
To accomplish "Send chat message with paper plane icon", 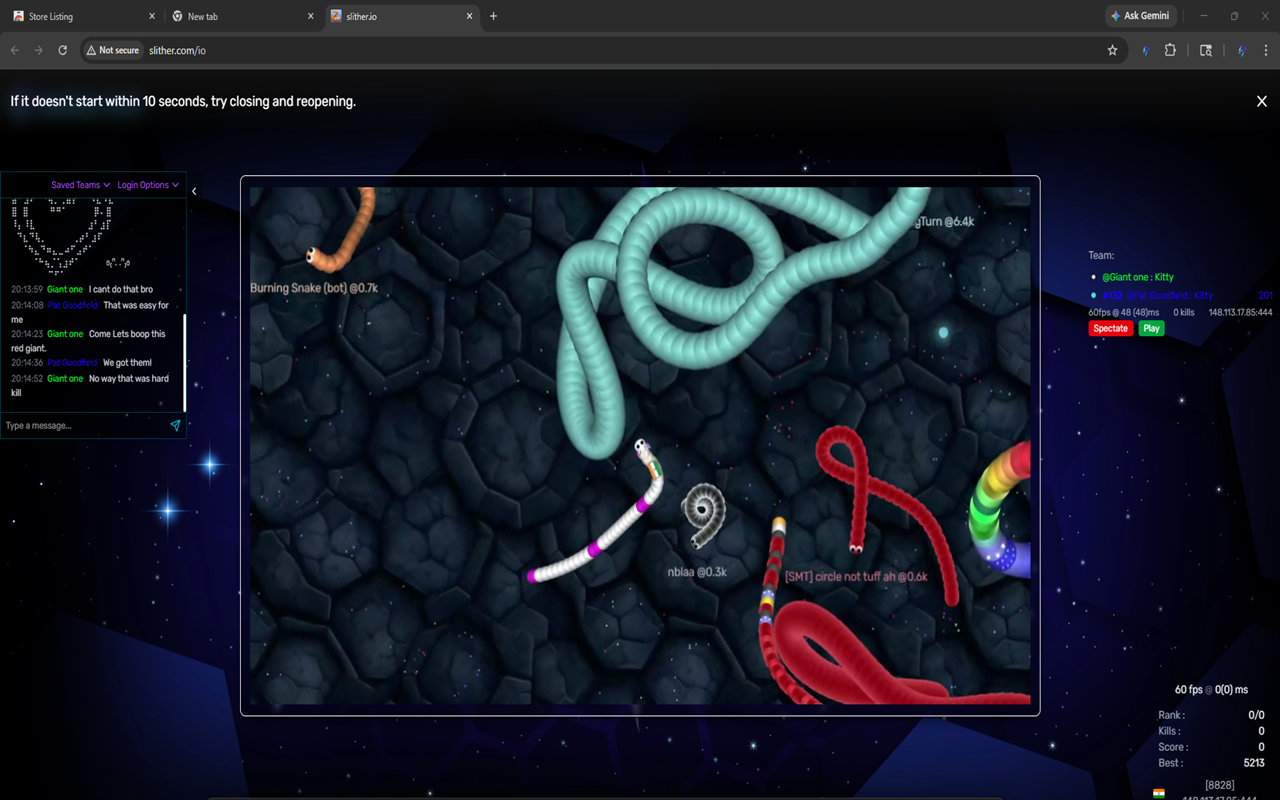I will [x=175, y=425].
